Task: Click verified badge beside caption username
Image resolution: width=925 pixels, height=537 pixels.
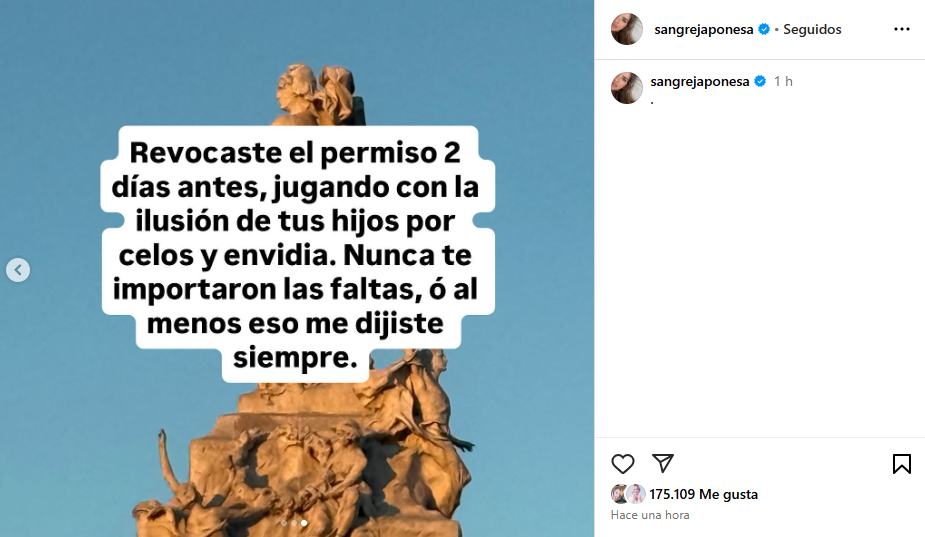Action: pyautogui.click(x=760, y=81)
